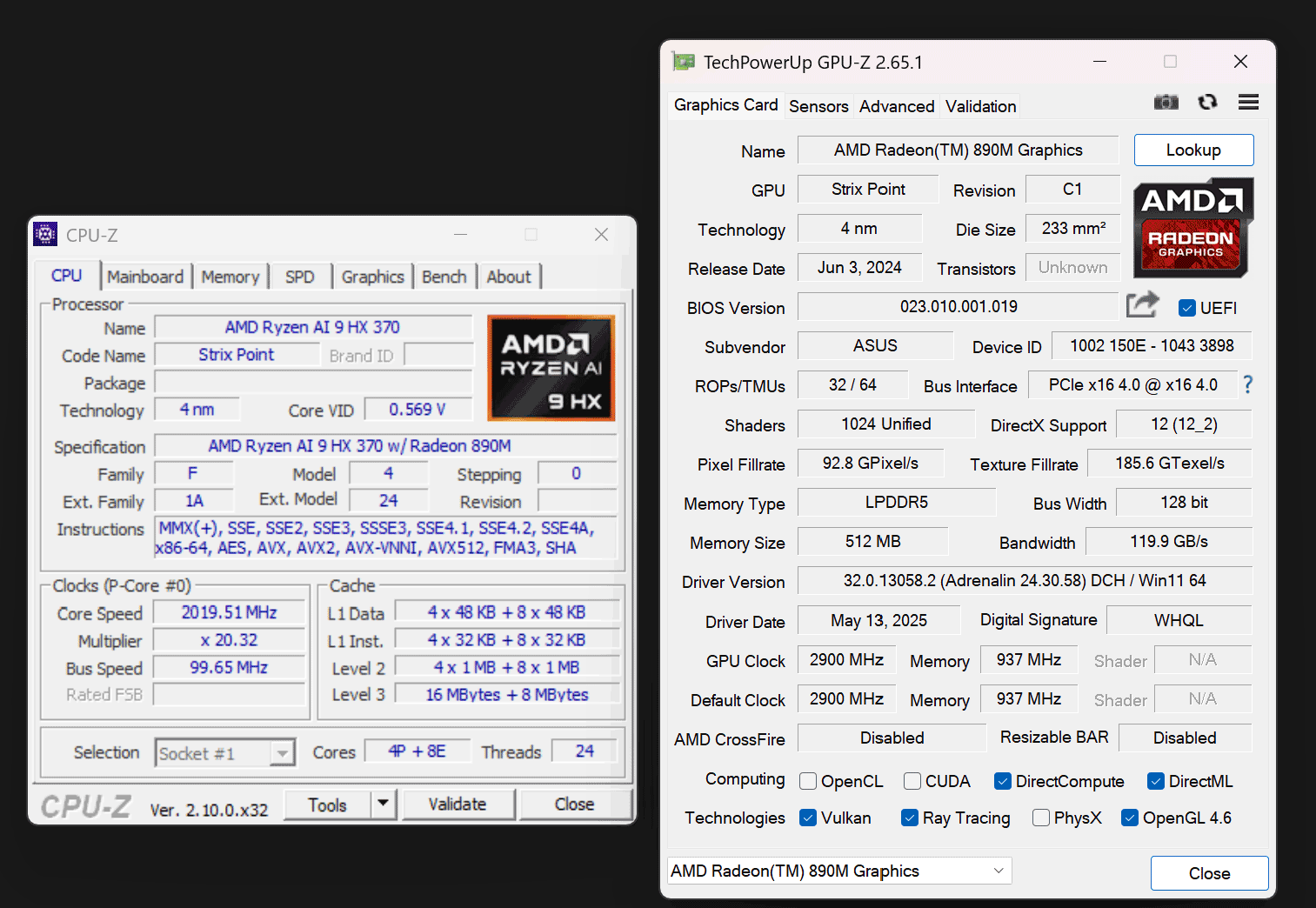Click the AMD Radeon Graphics logo
The width and height of the screenshot is (1316, 908).
pyautogui.click(x=1193, y=228)
